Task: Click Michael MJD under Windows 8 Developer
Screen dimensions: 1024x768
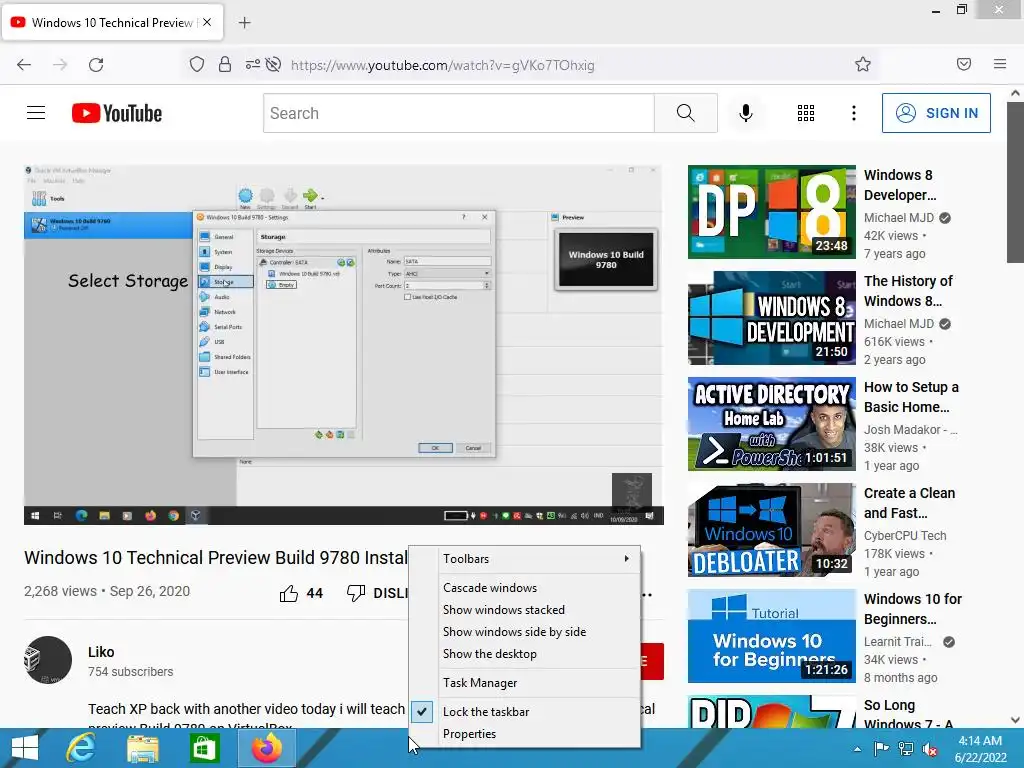Action: (x=899, y=217)
